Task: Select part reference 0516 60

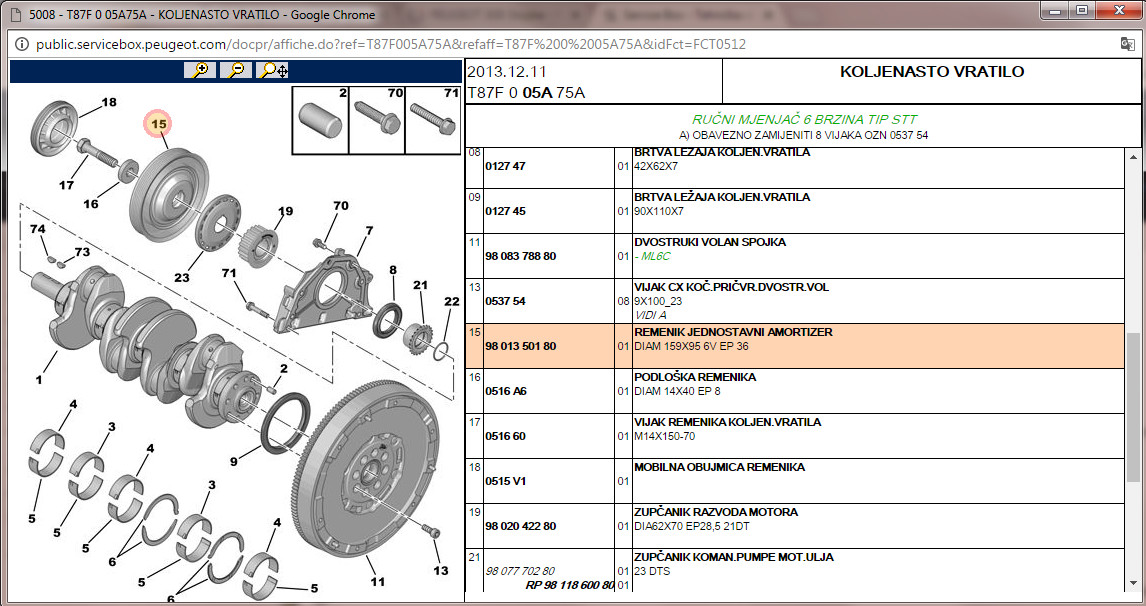Action: 505,436
